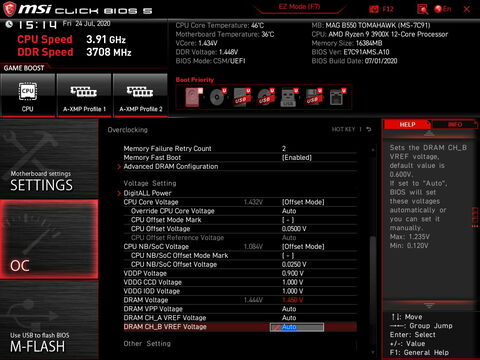Select the DRAM Voltage row label

coord(146,300)
